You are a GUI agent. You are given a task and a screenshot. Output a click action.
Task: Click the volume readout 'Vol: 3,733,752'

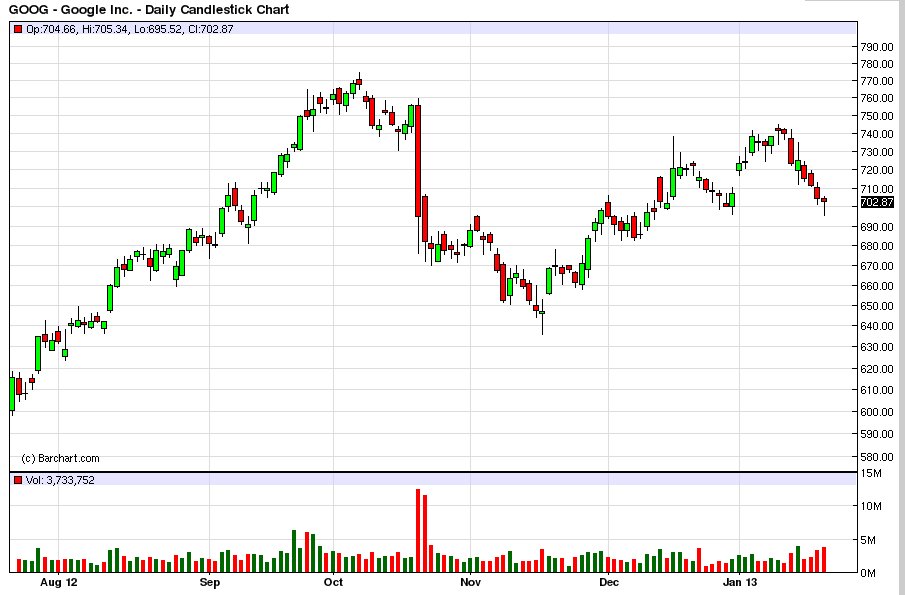tap(60, 480)
